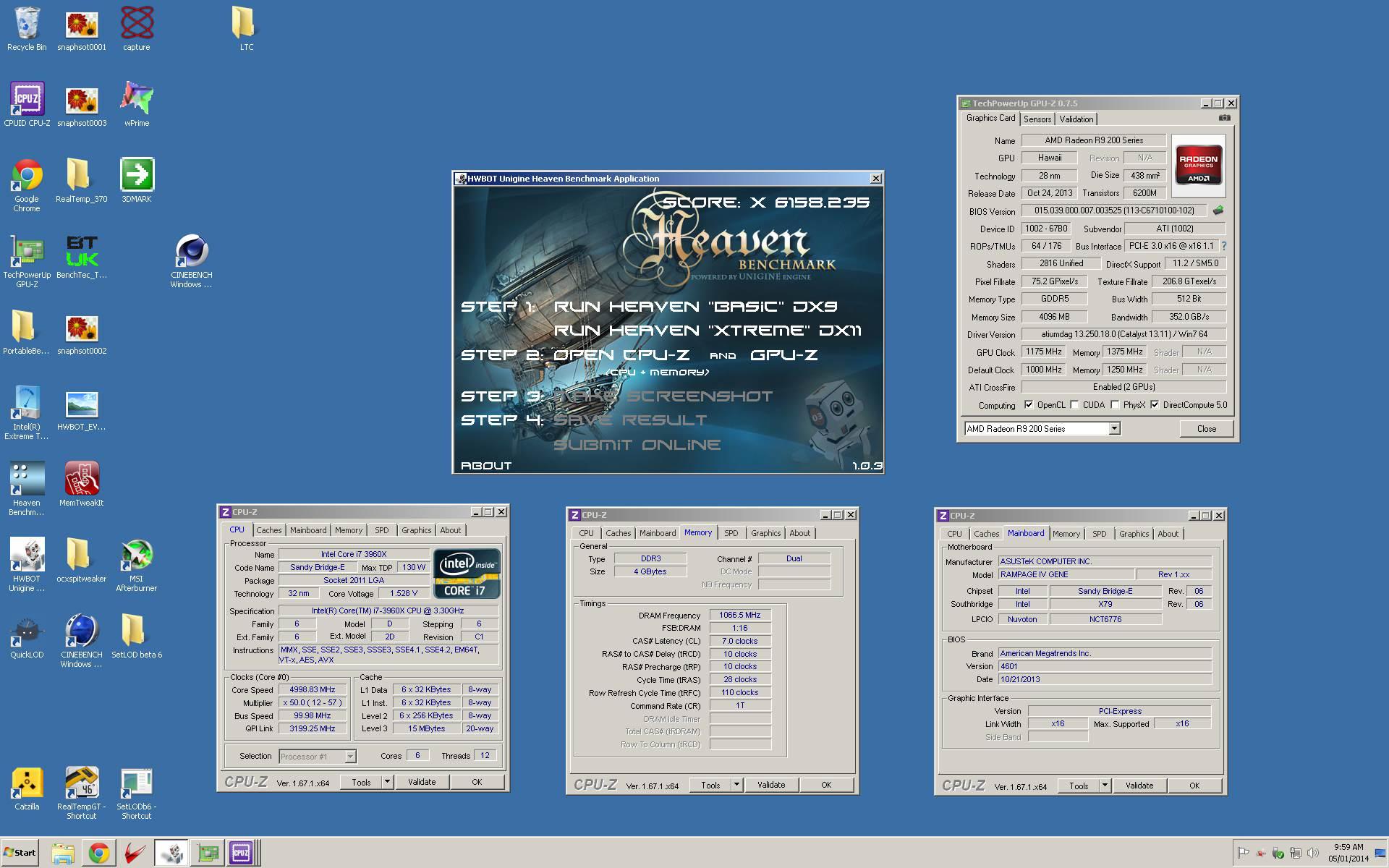This screenshot has width=1389, height=868.
Task: Open ocxspitweaker folder icon
Action: 82,561
